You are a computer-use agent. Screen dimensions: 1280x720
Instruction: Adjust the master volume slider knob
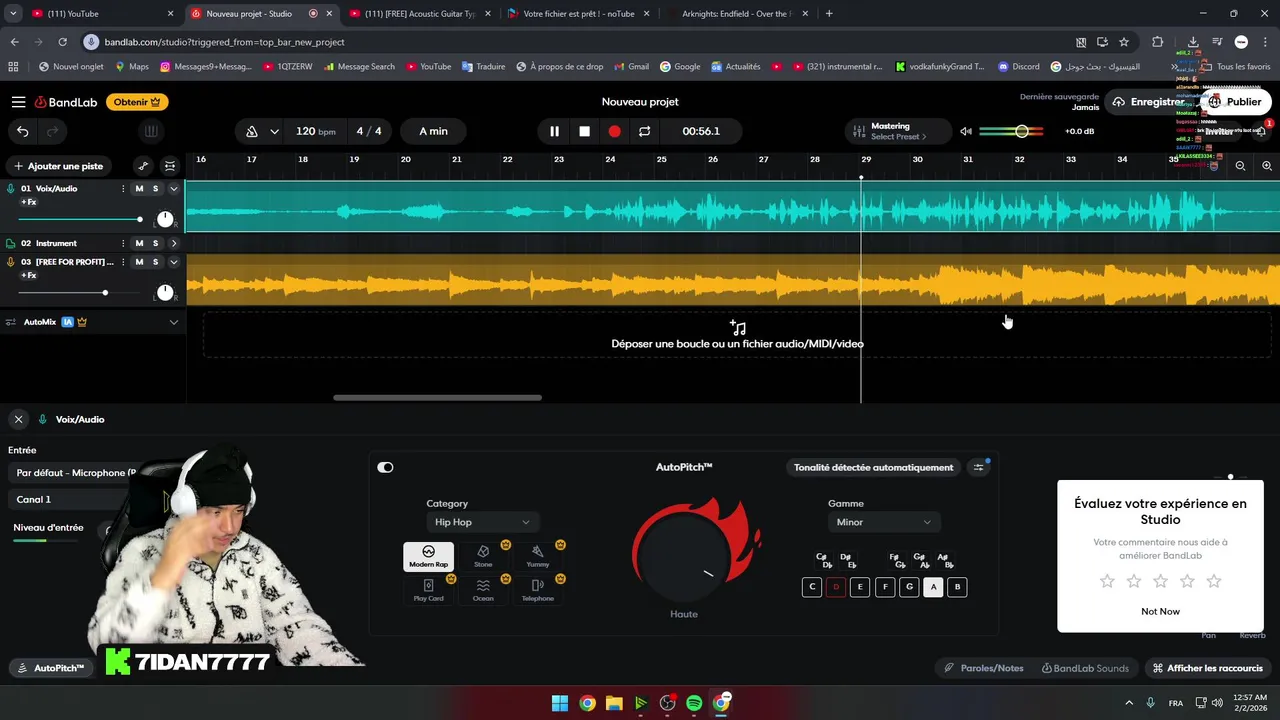point(1021,131)
